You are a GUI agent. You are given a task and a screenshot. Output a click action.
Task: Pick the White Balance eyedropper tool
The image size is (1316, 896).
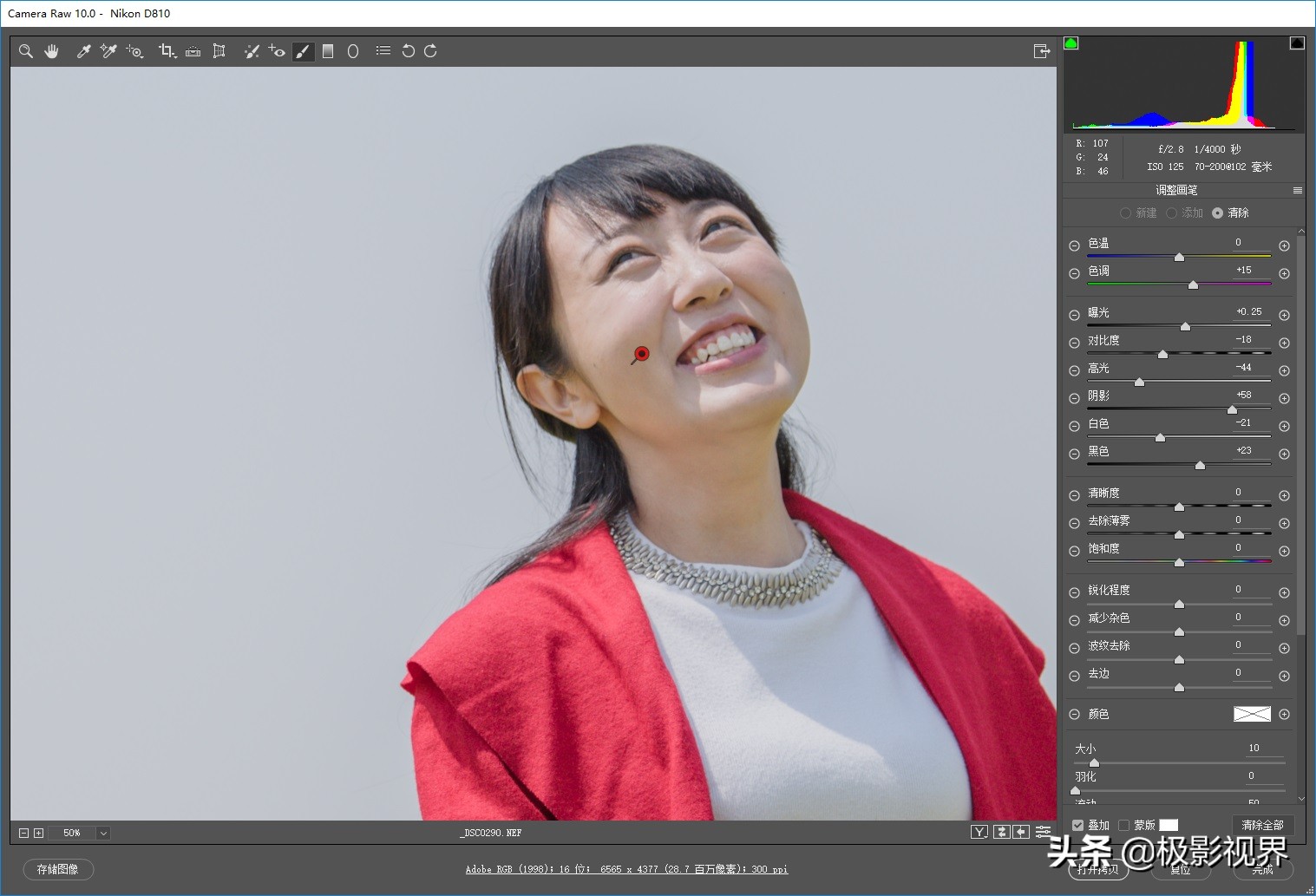83,51
